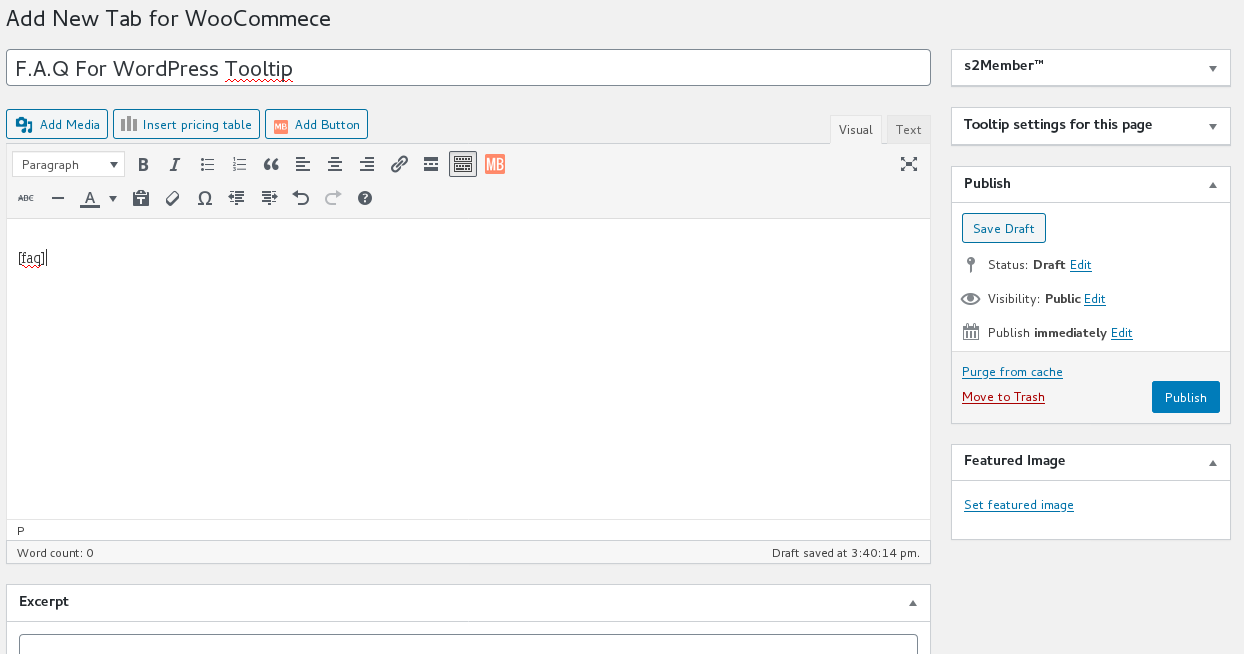
Task: Toggle bold formatting in the editor
Action: [143, 164]
